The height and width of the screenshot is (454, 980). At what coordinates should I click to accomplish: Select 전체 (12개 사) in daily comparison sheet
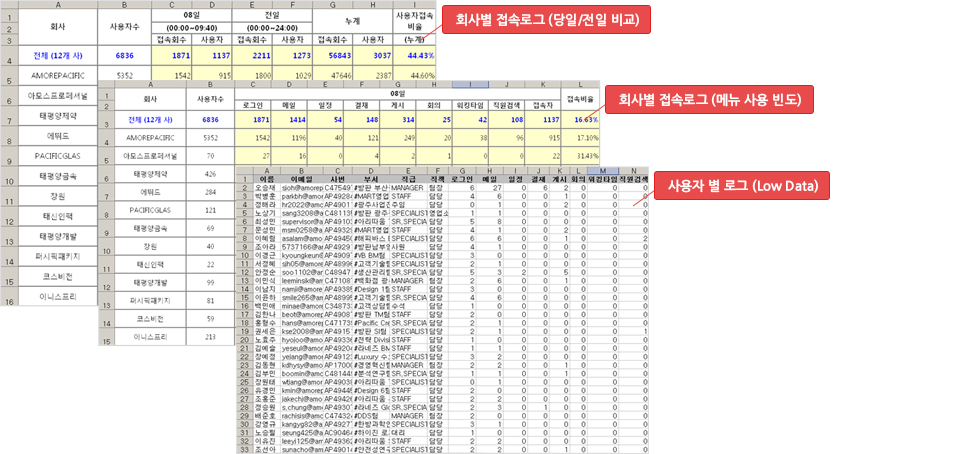coord(58,56)
